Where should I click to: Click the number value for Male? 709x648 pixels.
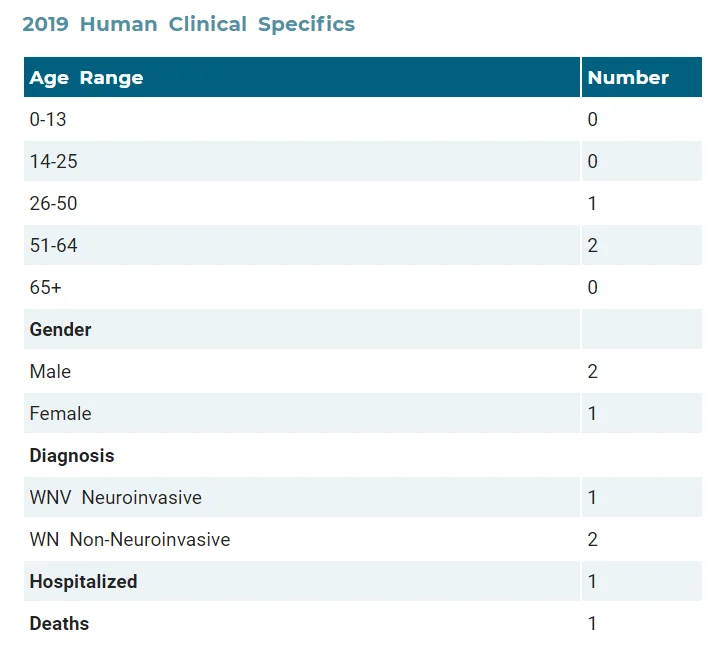tap(592, 371)
